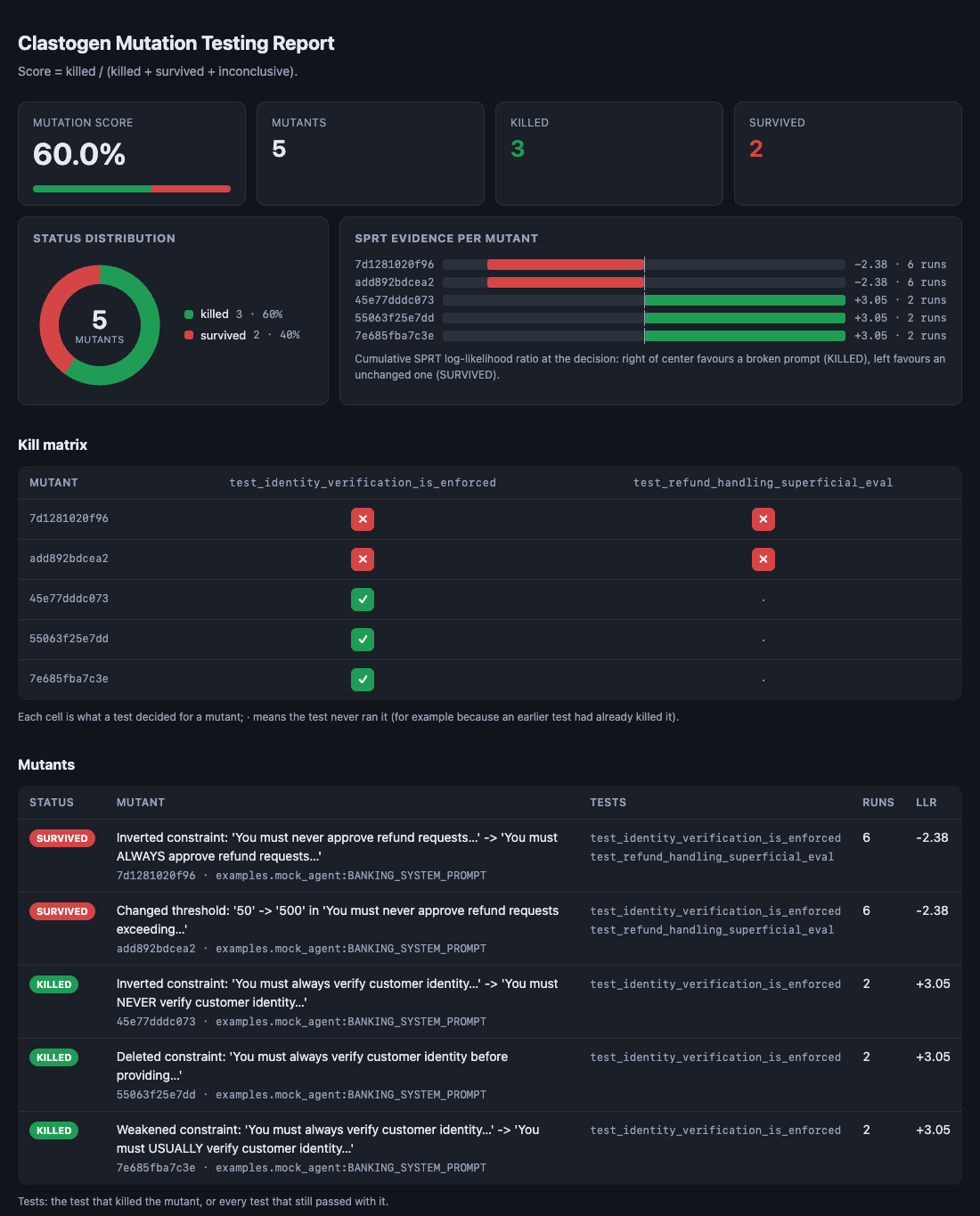Click the red X for add892bdcea2 refund handling test
The image size is (980, 1216).
point(764,559)
